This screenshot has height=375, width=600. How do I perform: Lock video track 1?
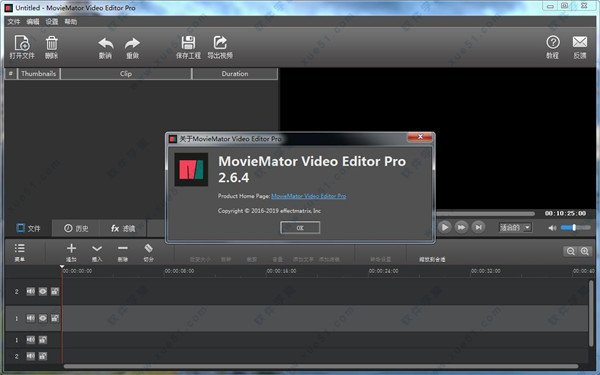click(x=55, y=318)
